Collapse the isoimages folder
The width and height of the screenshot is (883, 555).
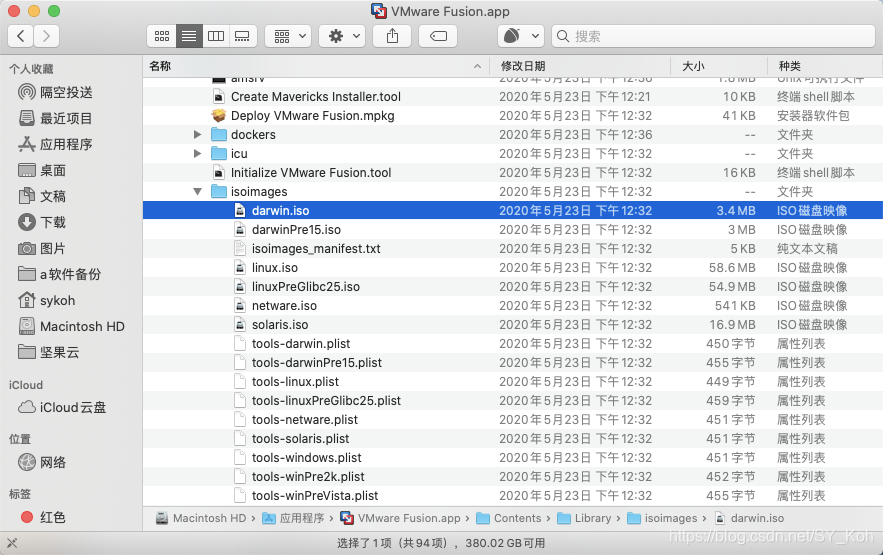tap(197, 191)
